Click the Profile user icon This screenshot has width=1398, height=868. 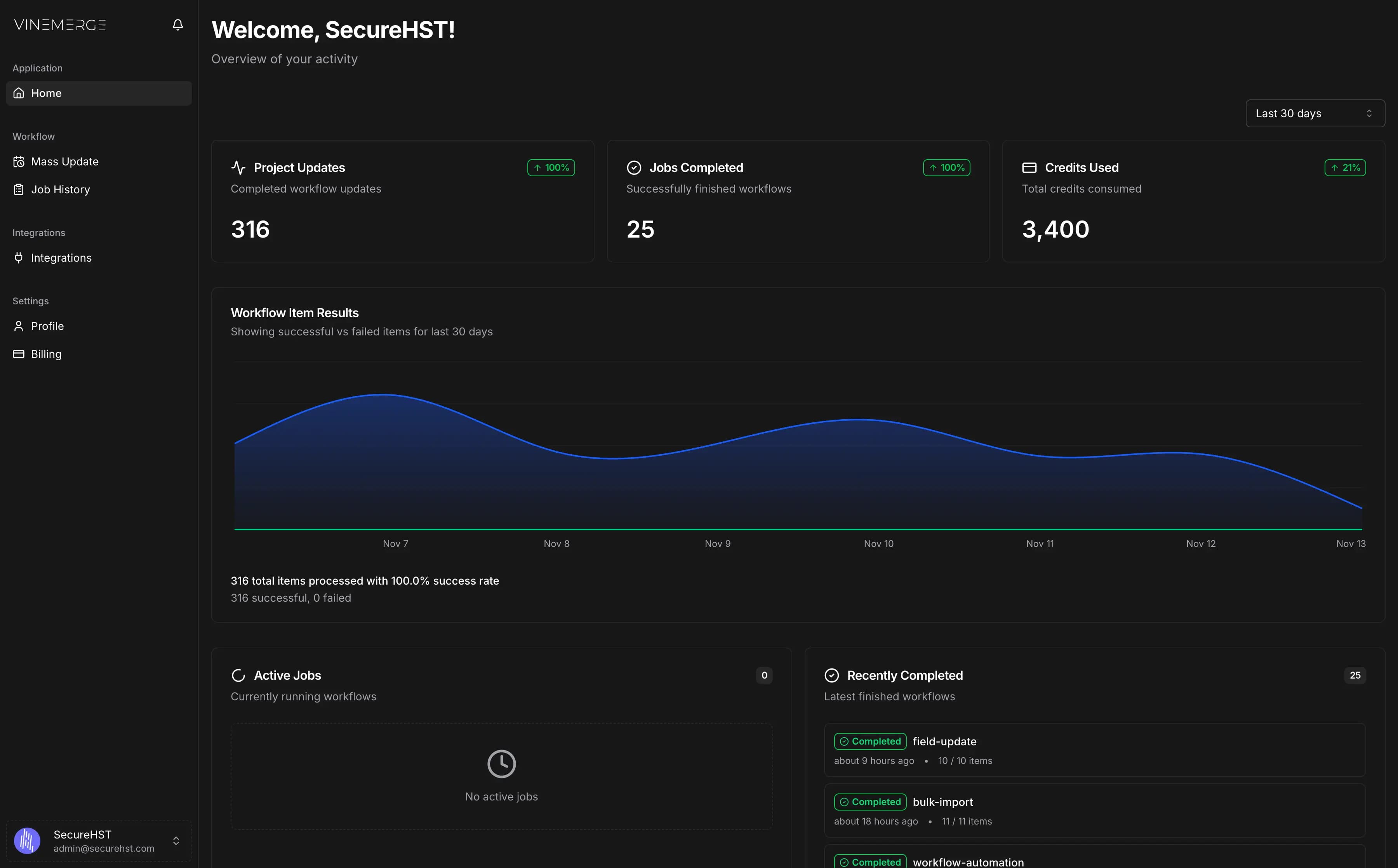pyautogui.click(x=18, y=325)
